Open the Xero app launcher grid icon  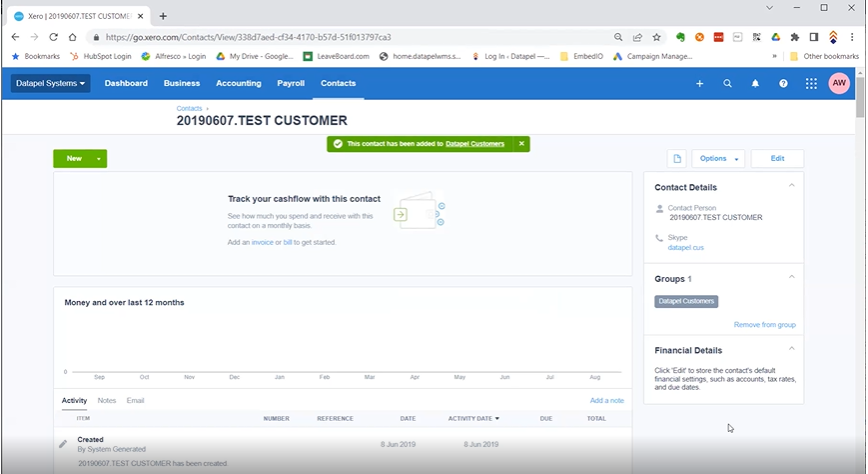click(x=811, y=84)
